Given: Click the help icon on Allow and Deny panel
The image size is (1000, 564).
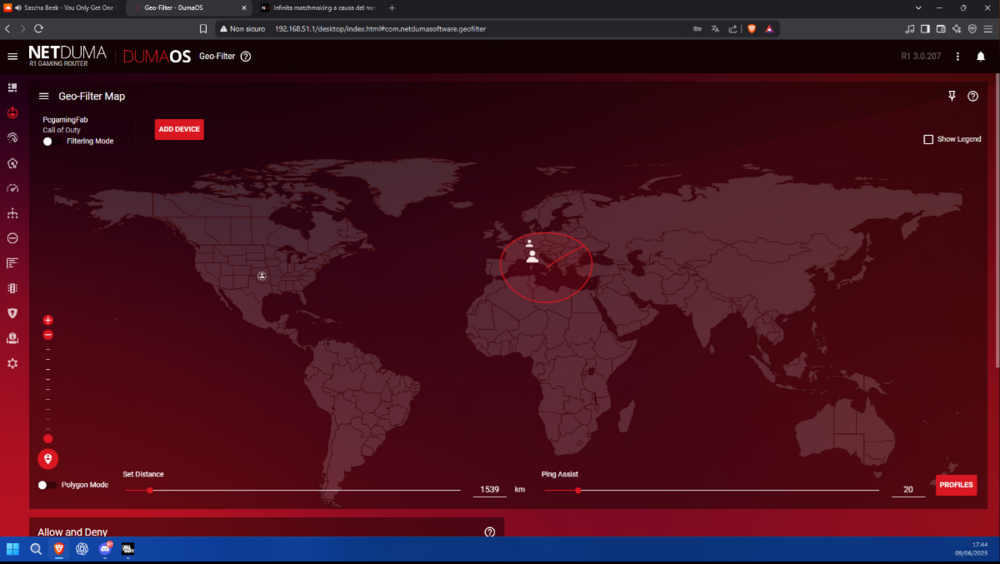Looking at the screenshot, I should tap(489, 532).
